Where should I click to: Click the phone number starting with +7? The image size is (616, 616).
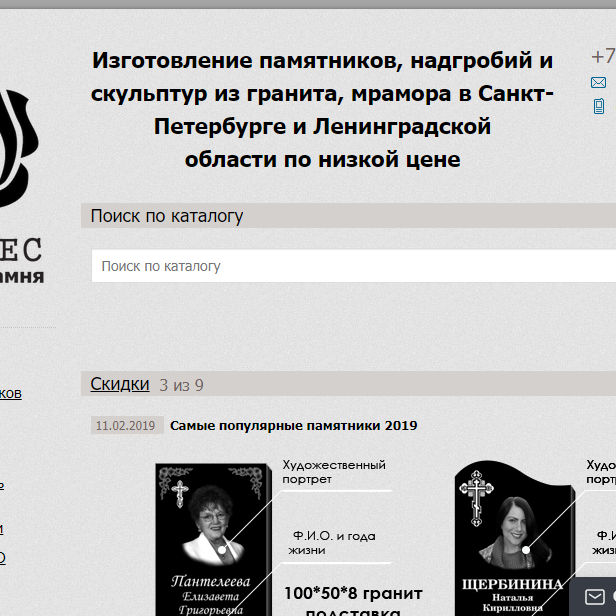click(x=603, y=57)
